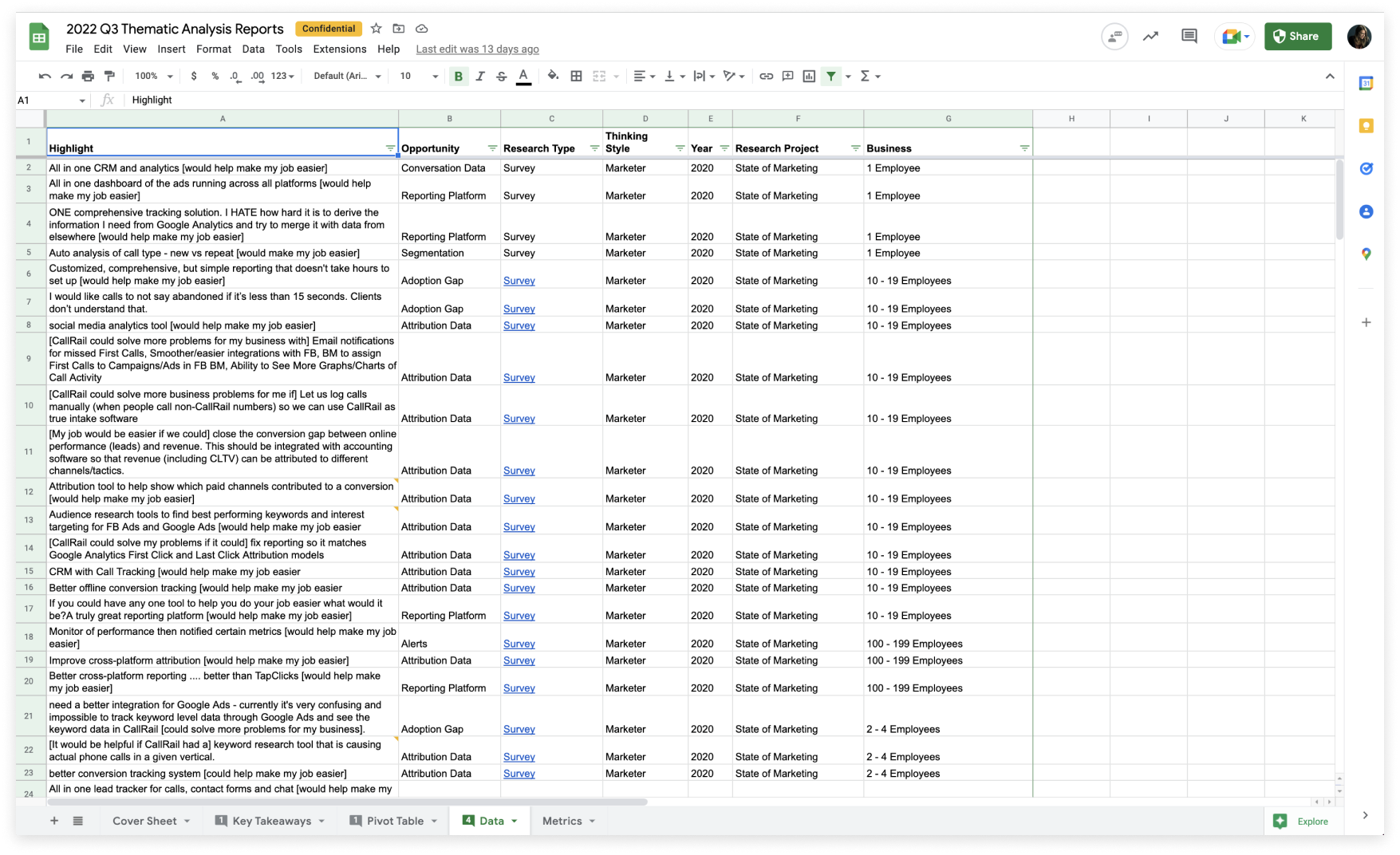Click the Share button

click(1298, 36)
